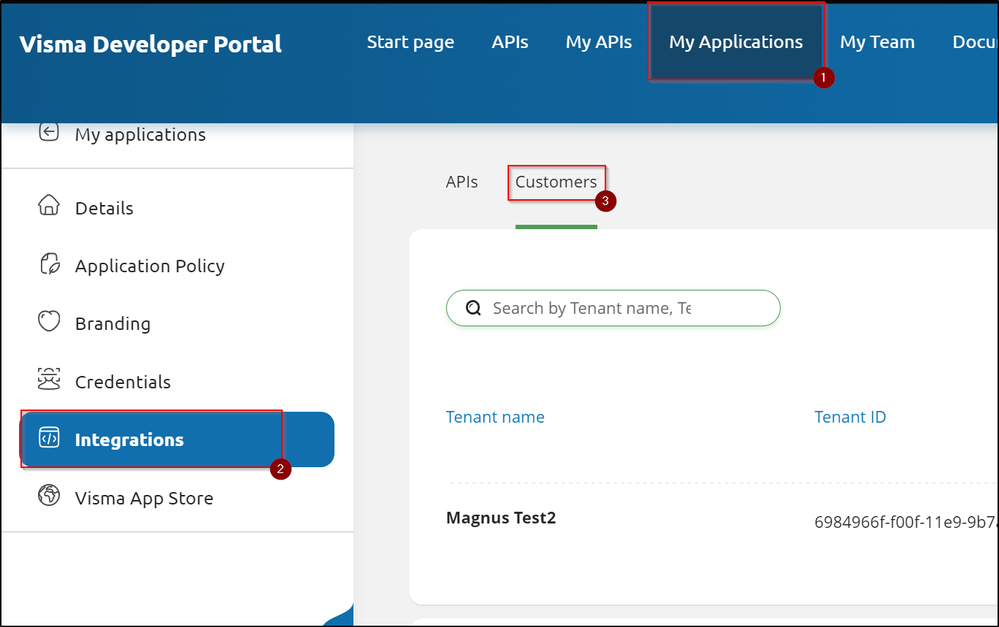
Task: Click the Visma App Store globe icon
Action: pos(48,497)
